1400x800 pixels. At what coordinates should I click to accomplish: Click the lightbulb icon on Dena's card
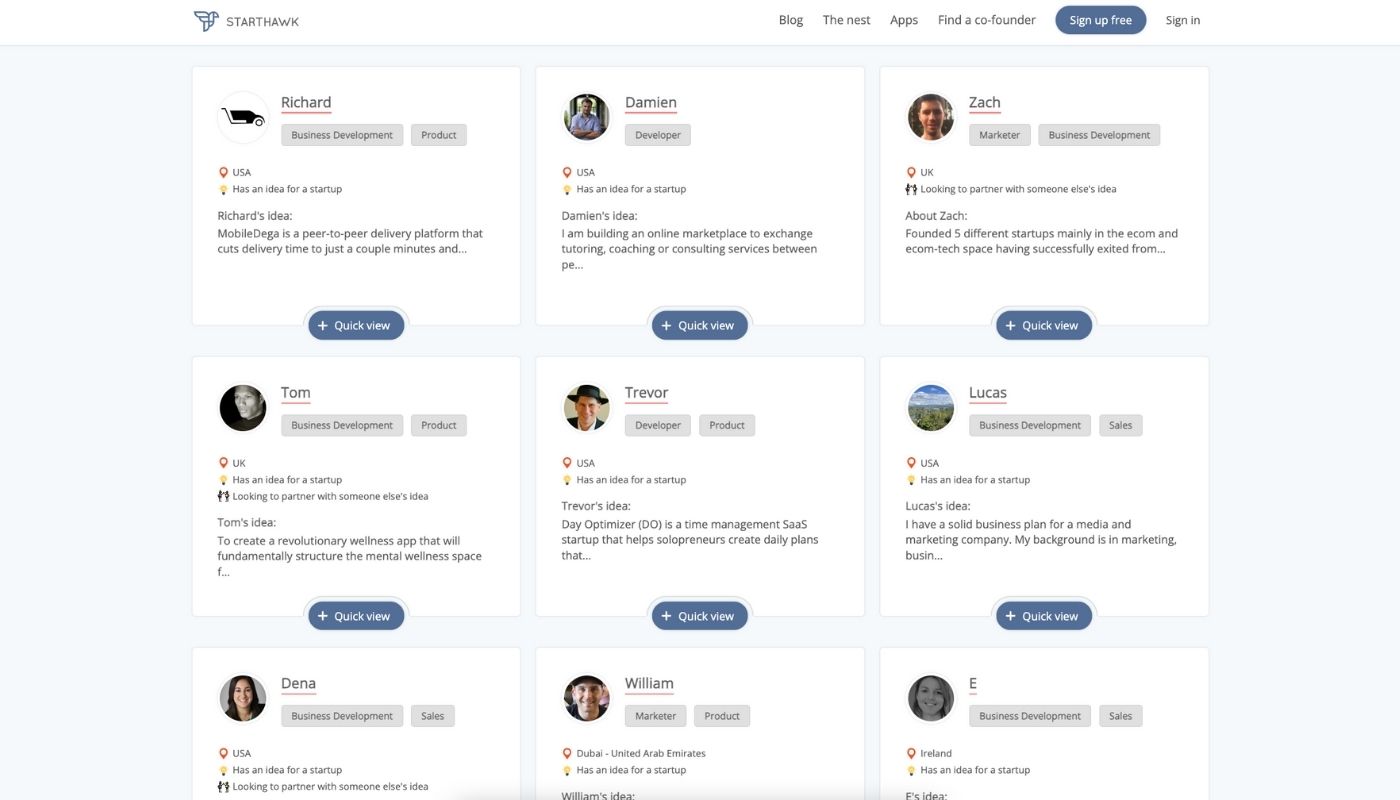[x=223, y=769]
